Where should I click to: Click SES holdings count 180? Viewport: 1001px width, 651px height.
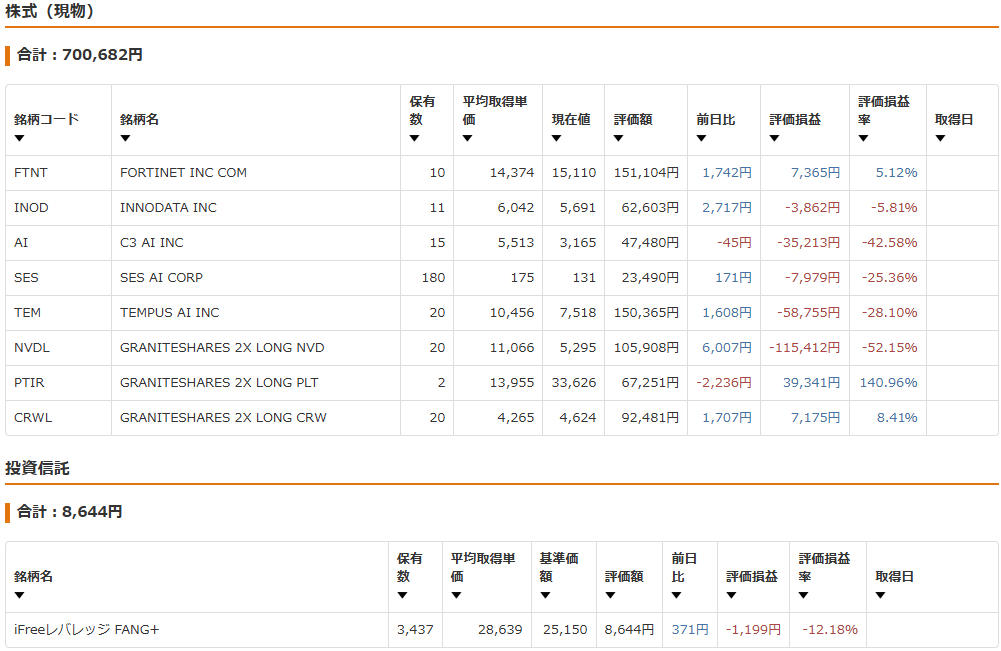pos(433,278)
